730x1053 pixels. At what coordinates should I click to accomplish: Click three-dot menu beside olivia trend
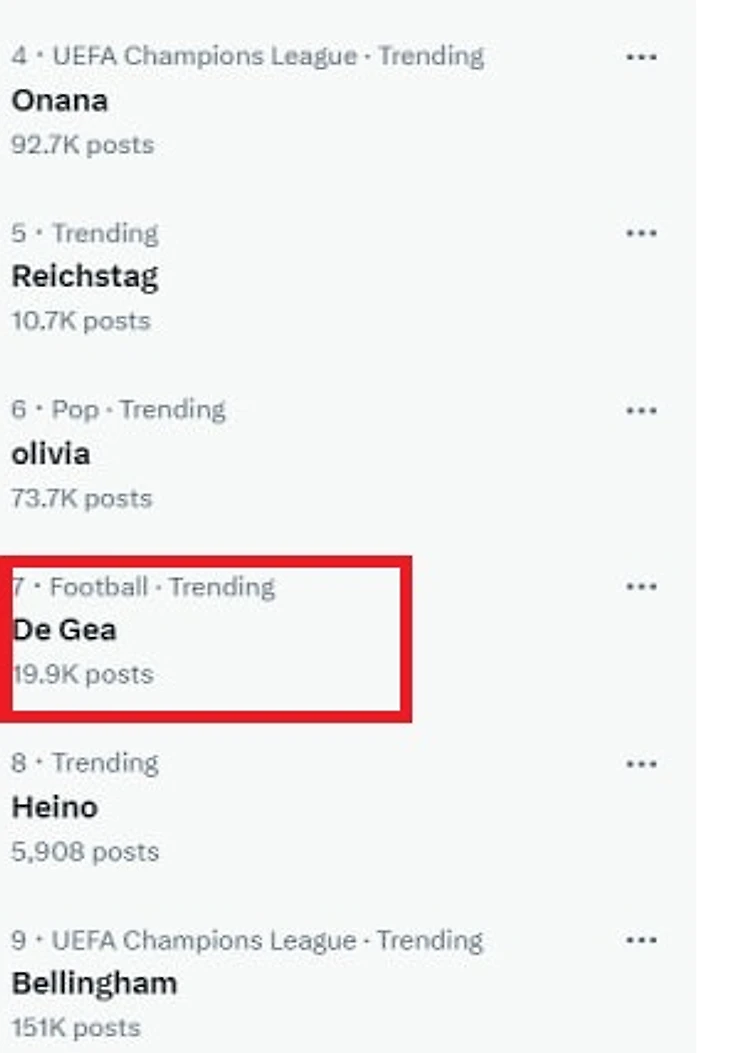point(641,410)
